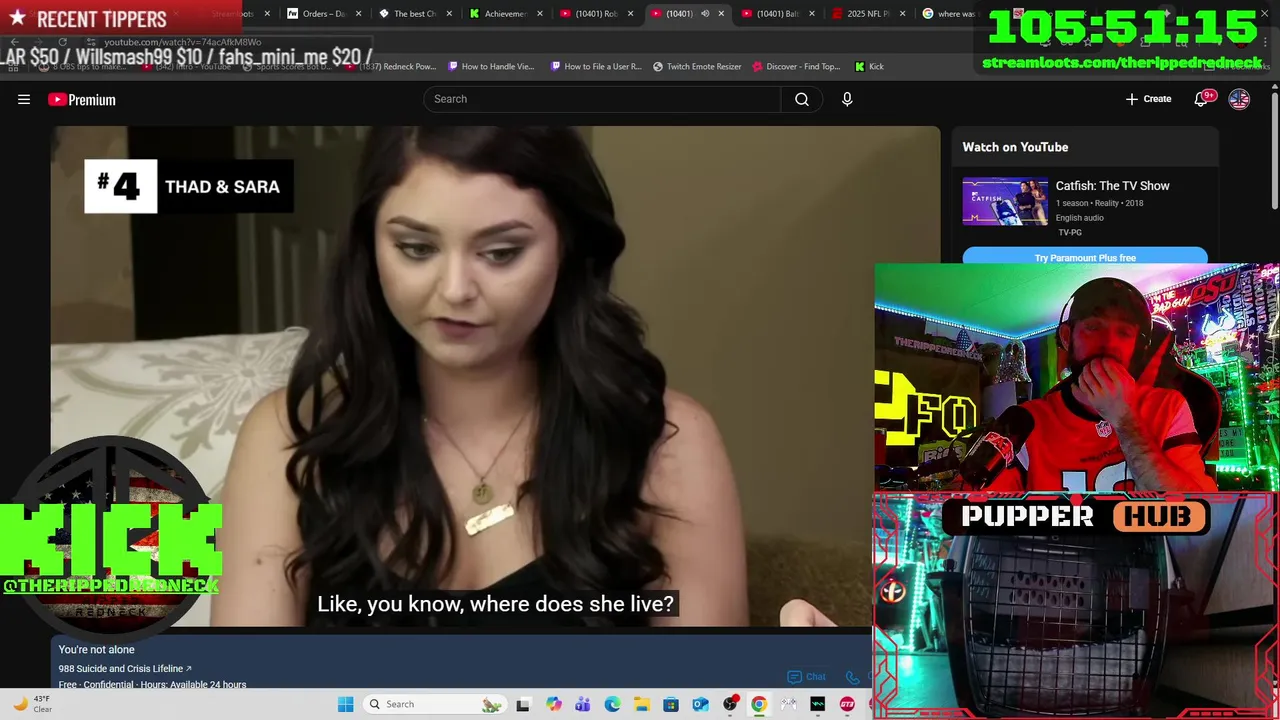Image resolution: width=1280 pixels, height=720 pixels.
Task: Open 'How to File a User R...' bookmark
Action: point(596,67)
